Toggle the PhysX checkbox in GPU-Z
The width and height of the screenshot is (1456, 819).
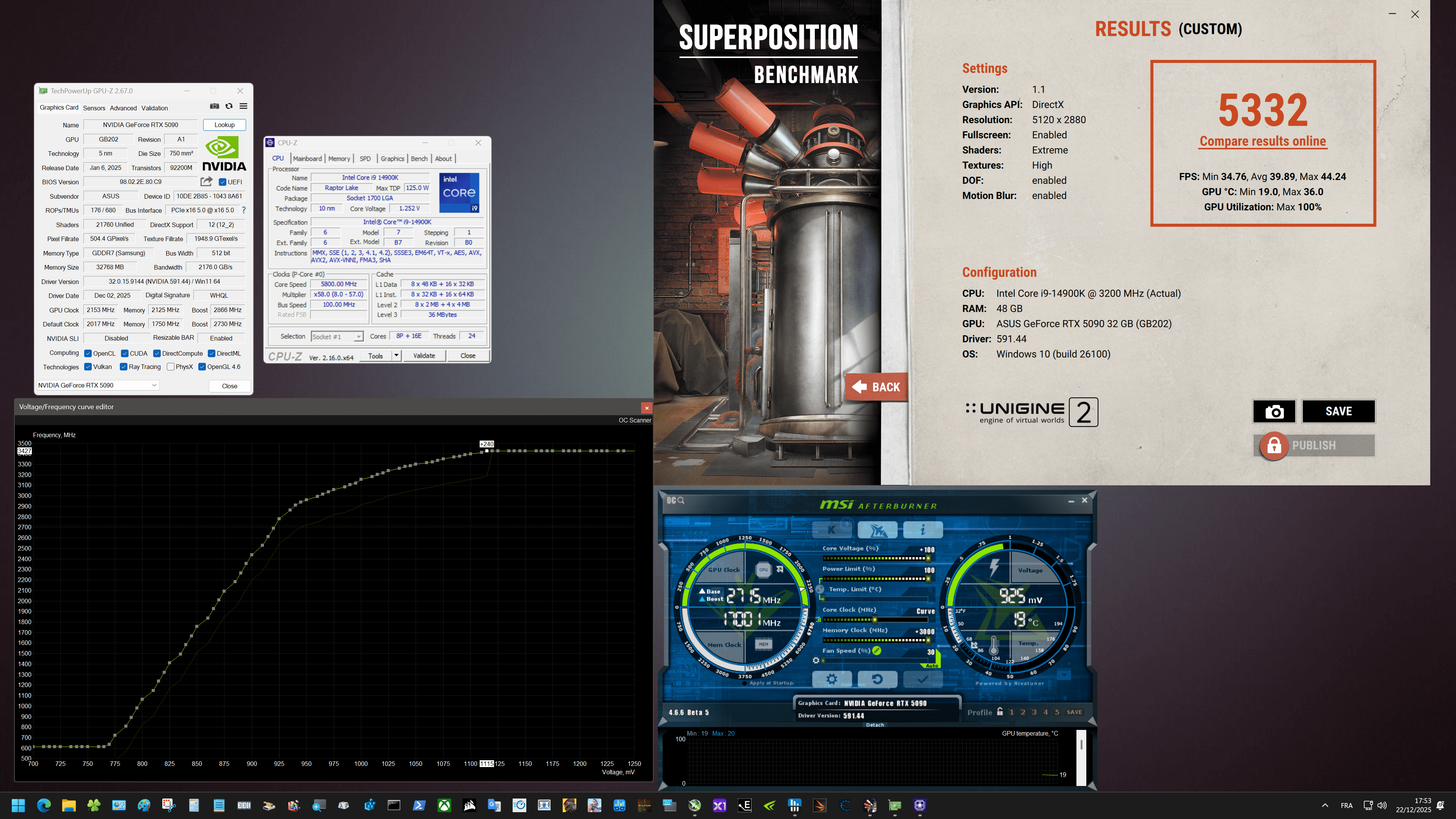(x=171, y=367)
